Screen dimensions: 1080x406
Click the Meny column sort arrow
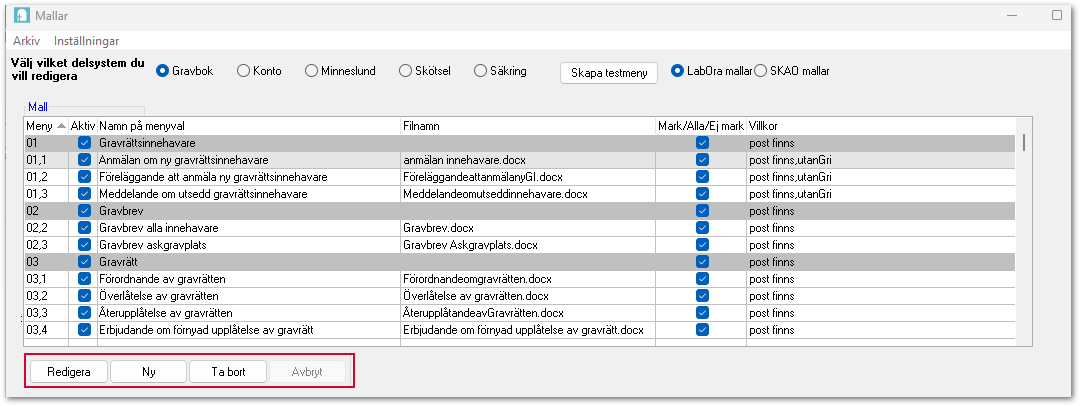click(x=62, y=126)
